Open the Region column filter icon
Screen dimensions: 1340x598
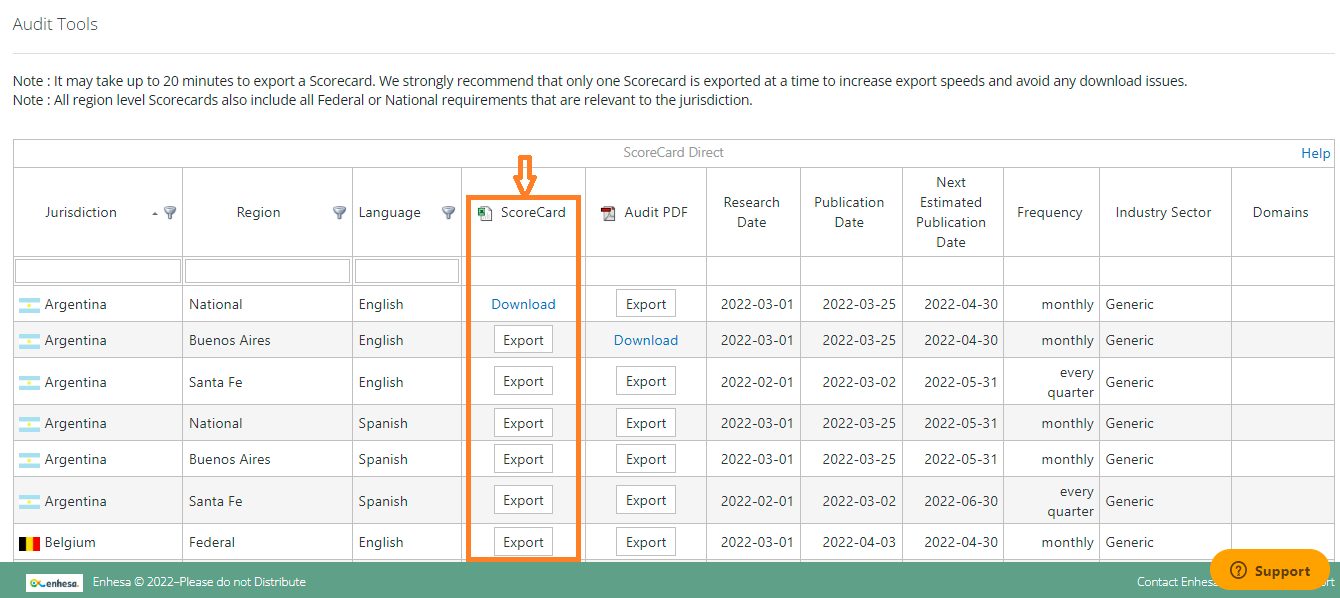pos(340,212)
